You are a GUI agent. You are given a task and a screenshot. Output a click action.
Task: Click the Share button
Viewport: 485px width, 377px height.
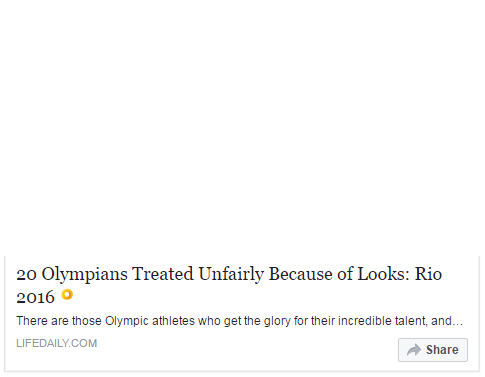pos(433,350)
